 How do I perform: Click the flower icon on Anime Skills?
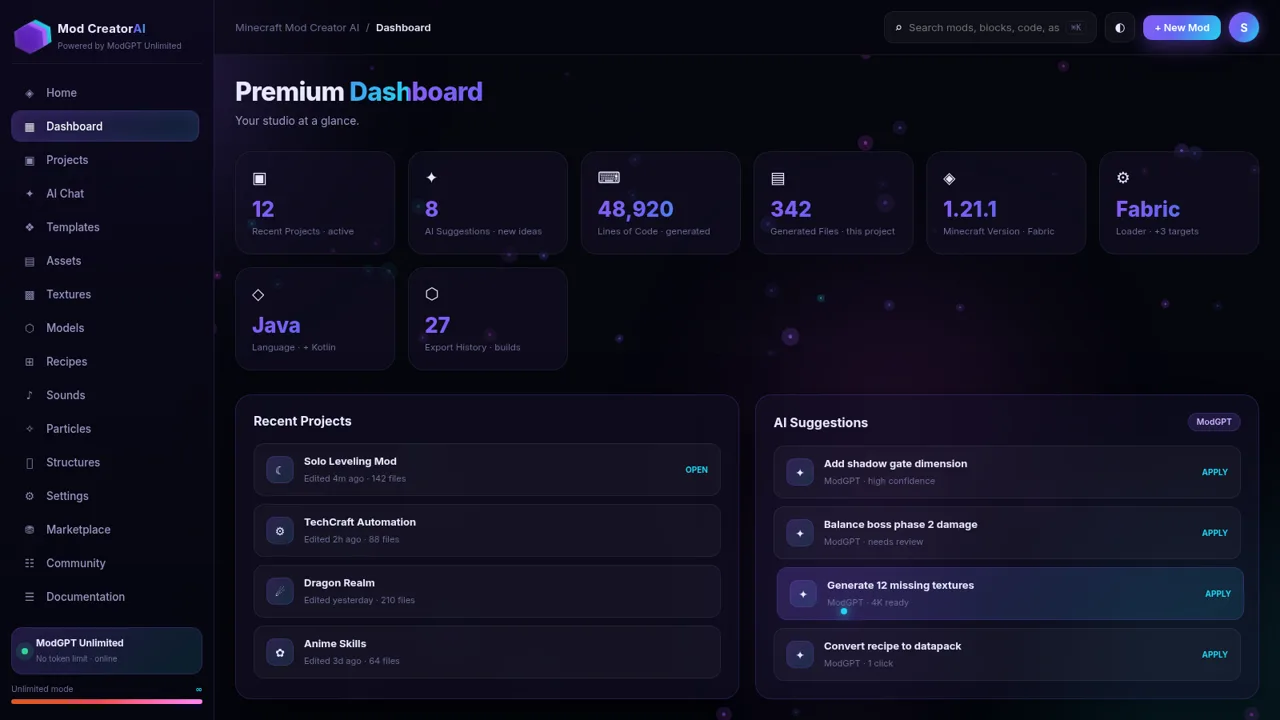(280, 652)
